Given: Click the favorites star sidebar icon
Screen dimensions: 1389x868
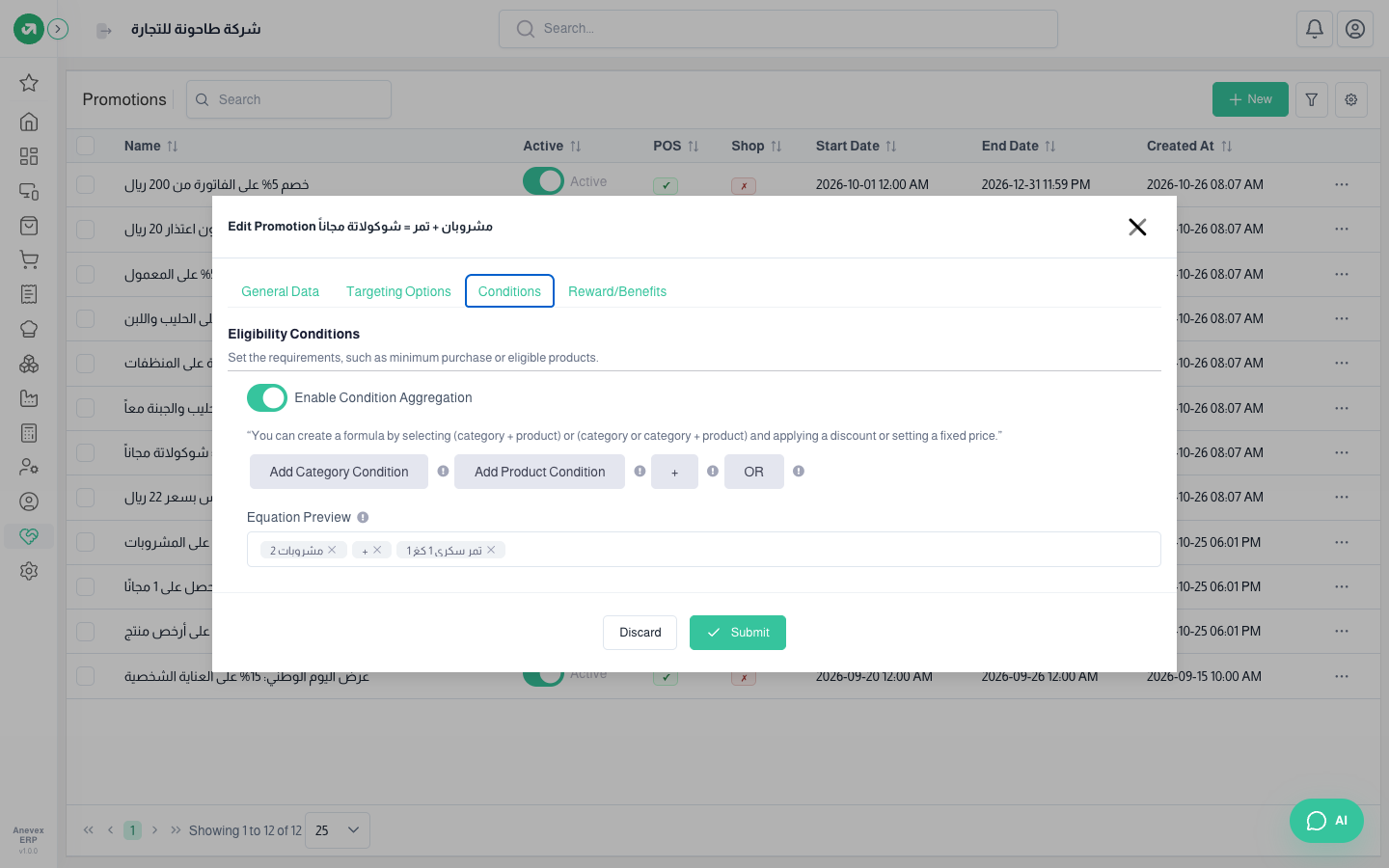Looking at the screenshot, I should [29, 83].
